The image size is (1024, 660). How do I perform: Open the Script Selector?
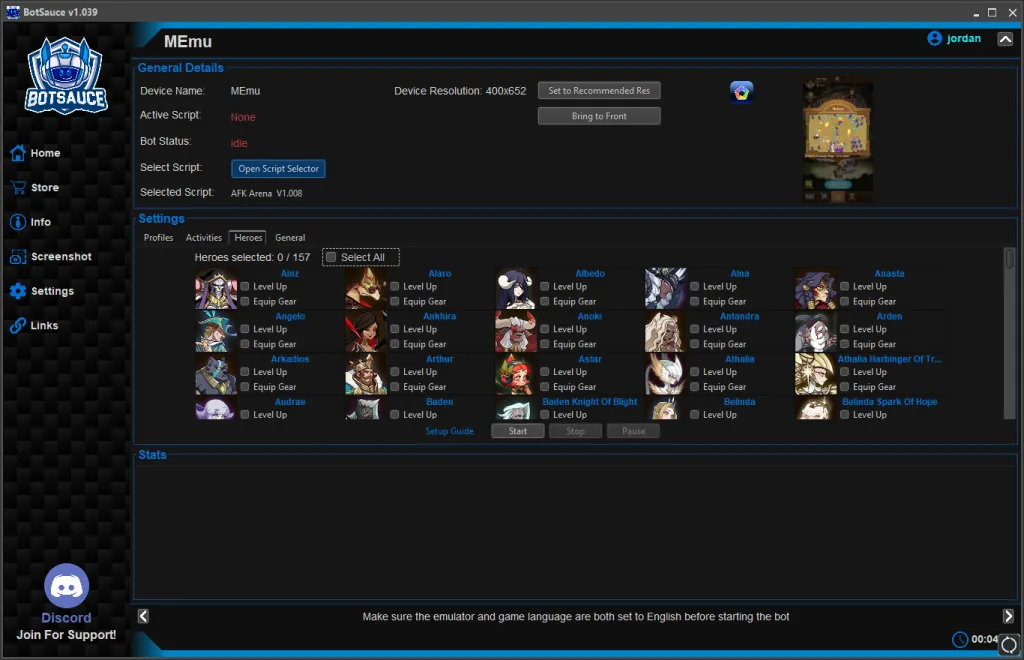point(278,168)
